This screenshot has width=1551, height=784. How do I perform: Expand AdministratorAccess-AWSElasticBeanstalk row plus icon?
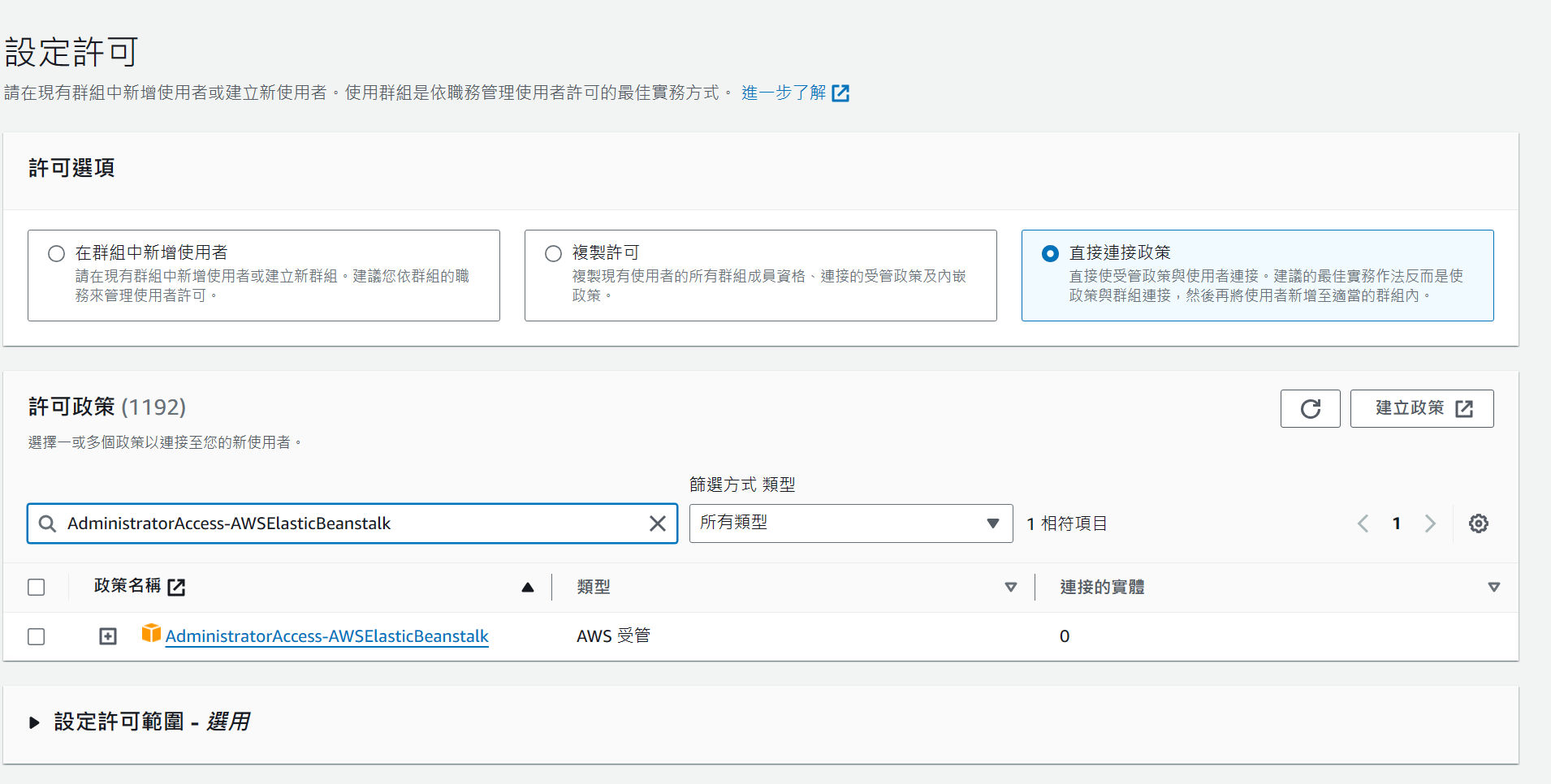(x=108, y=636)
